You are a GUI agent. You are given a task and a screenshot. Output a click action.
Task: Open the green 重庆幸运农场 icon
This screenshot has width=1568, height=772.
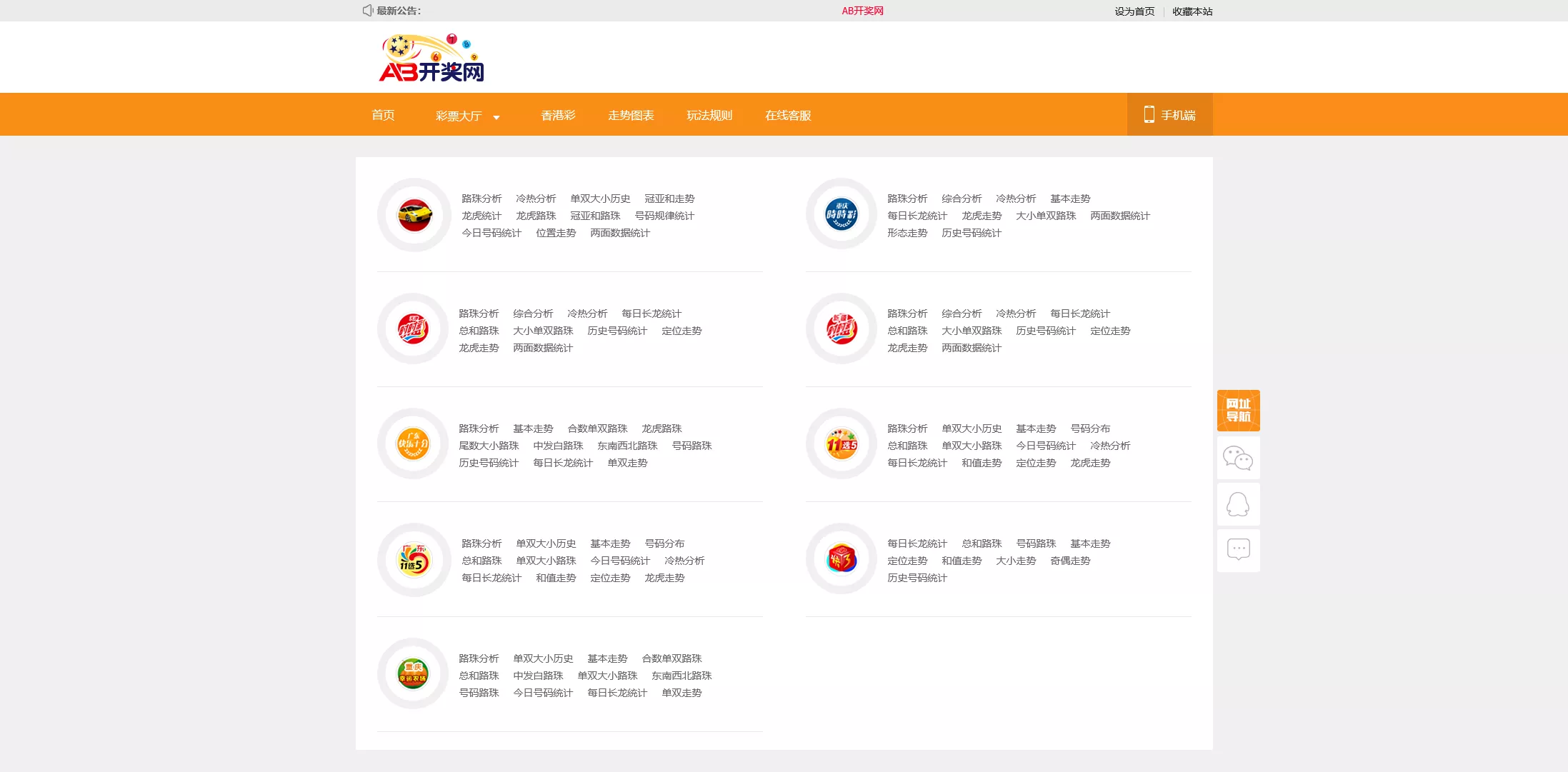[413, 673]
